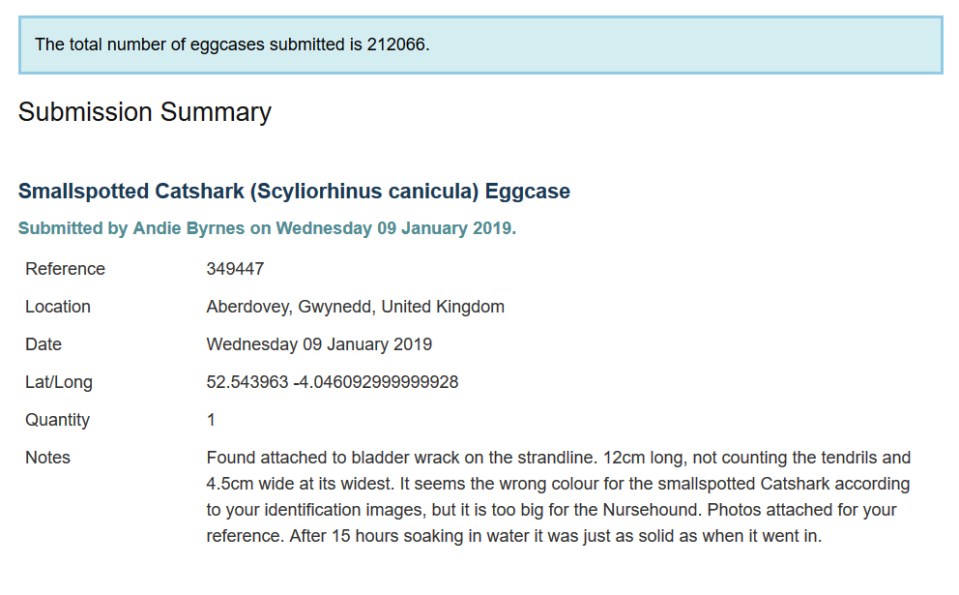This screenshot has height=595, width=959.
Task: Click the Submission Summary heading
Action: click(x=145, y=112)
